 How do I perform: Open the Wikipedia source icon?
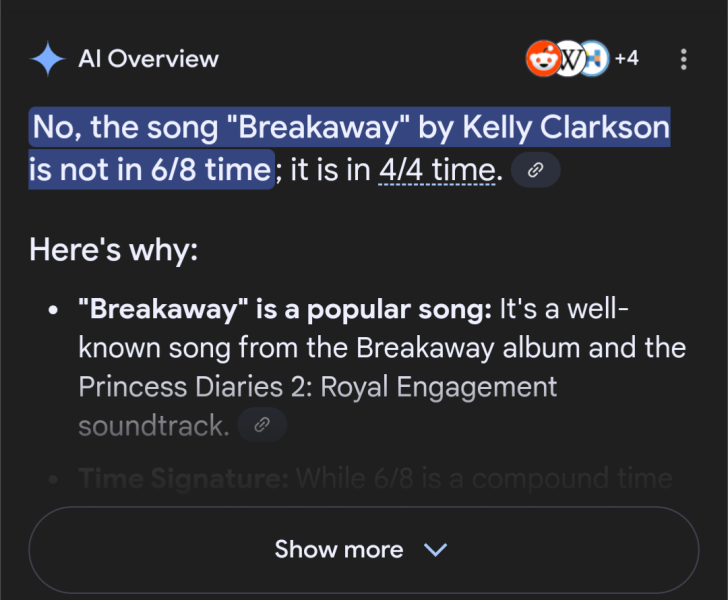coord(569,59)
